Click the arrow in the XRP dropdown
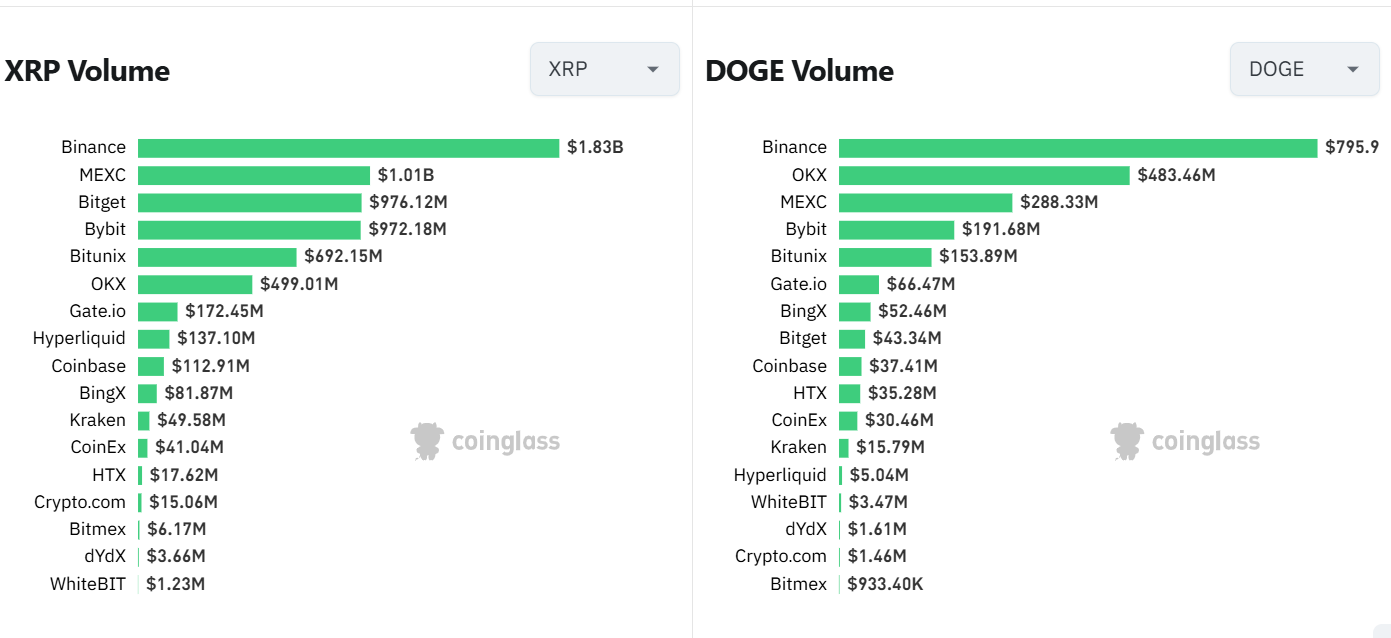 click(x=653, y=69)
